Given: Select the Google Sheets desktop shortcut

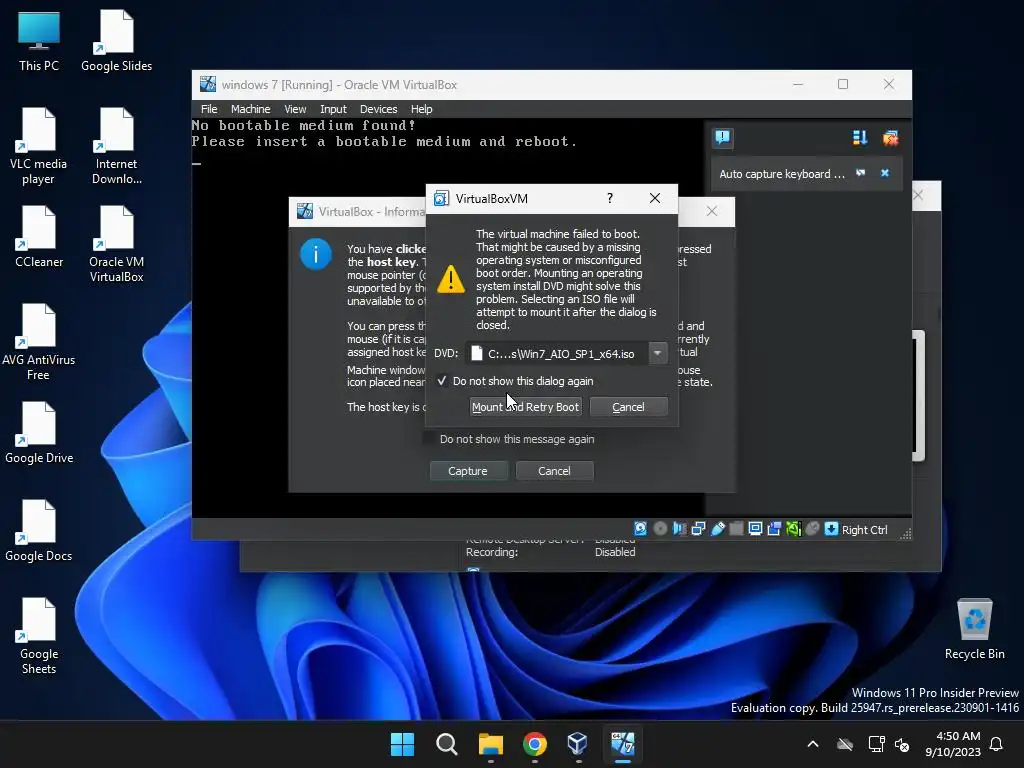Looking at the screenshot, I should pos(39,636).
